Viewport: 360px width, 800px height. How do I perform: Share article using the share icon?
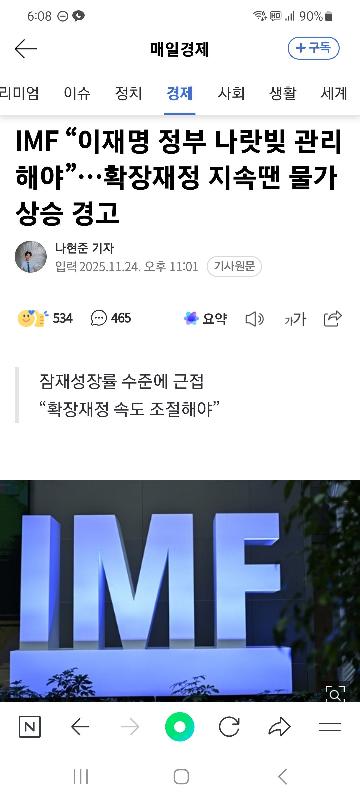click(332, 318)
